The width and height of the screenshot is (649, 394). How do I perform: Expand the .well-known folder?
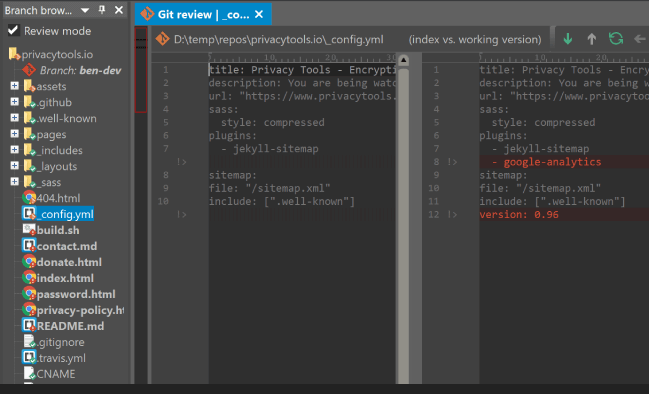coord(14,118)
